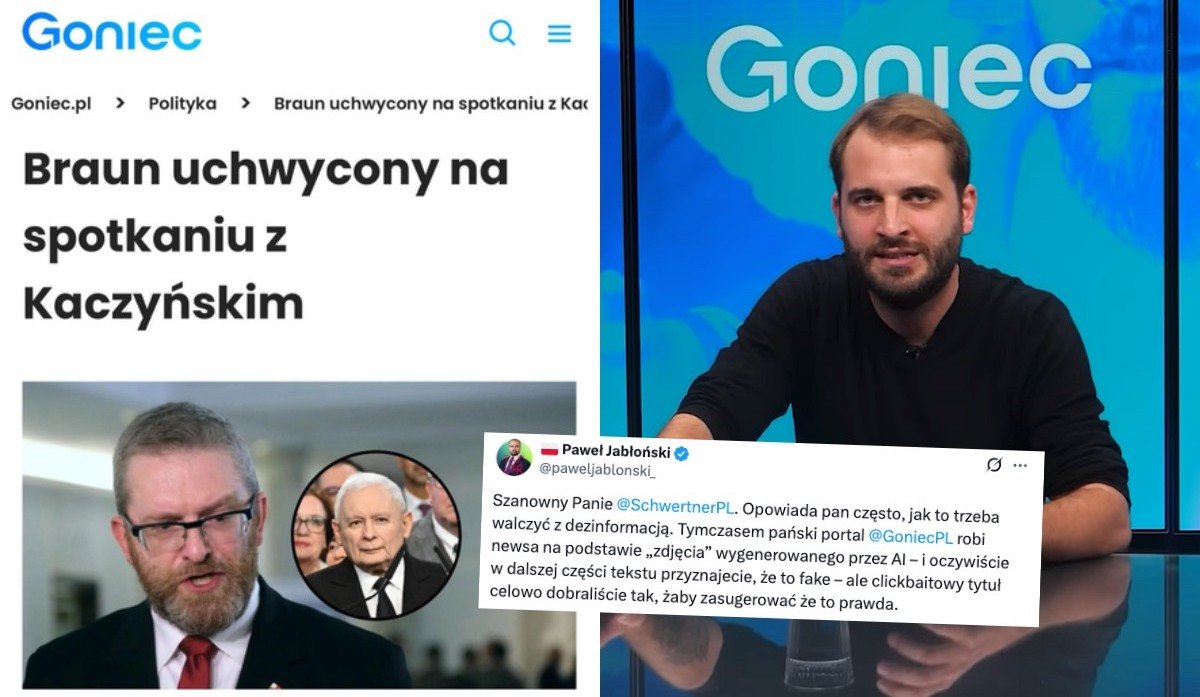This screenshot has height=697, width=1200.
Task: Click the Grok icon on the tweet
Action: 994,464
